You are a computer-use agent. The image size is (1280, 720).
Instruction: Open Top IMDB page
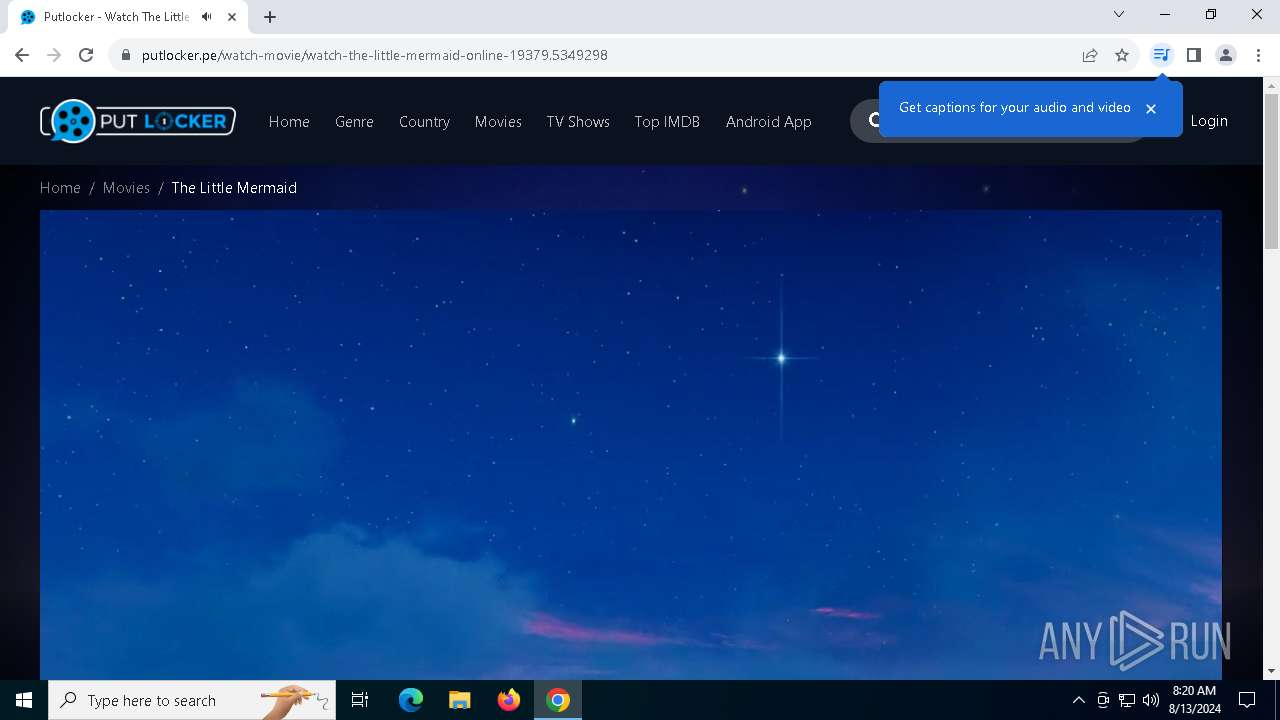[667, 121]
